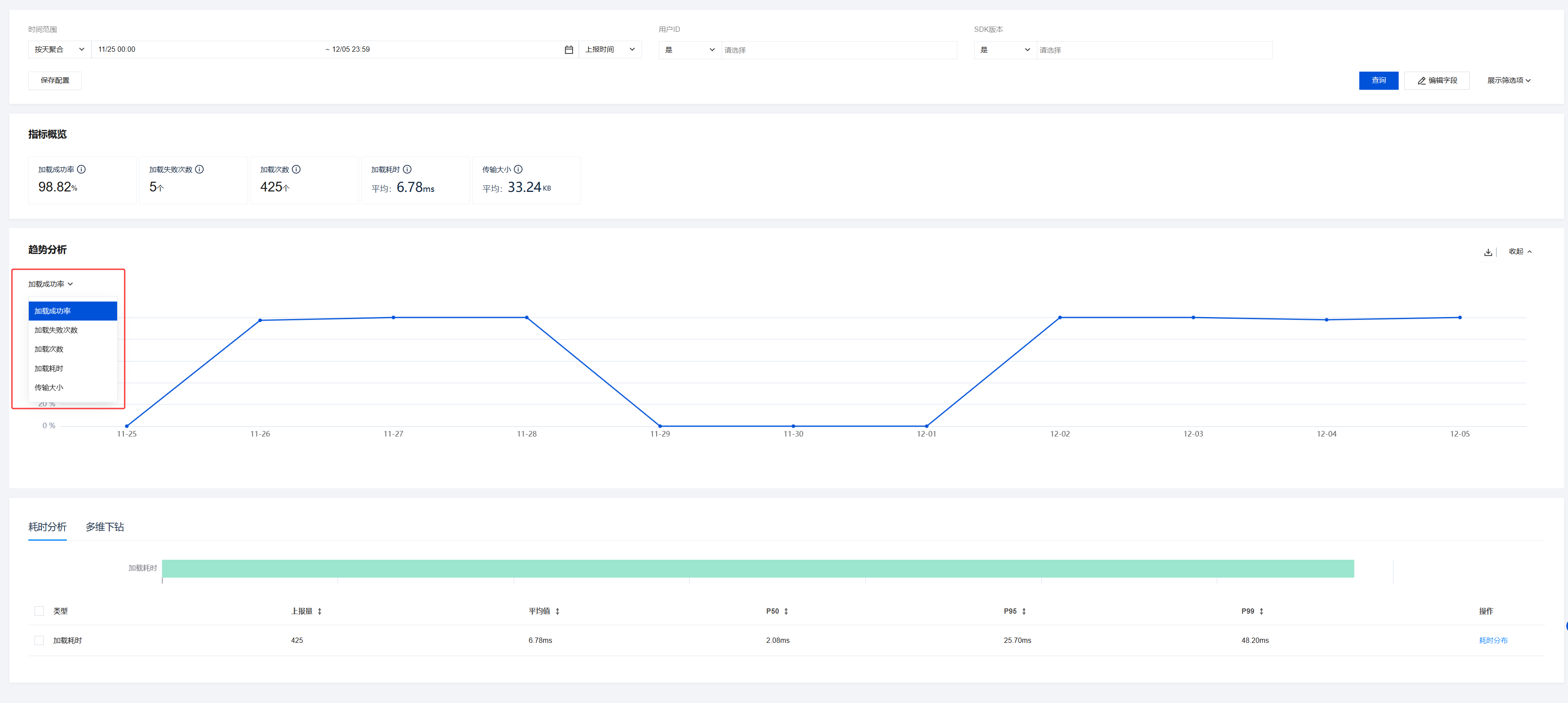The width and height of the screenshot is (1568, 703).
Task: Click info icon beside 传输大小
Action: pyautogui.click(x=518, y=169)
